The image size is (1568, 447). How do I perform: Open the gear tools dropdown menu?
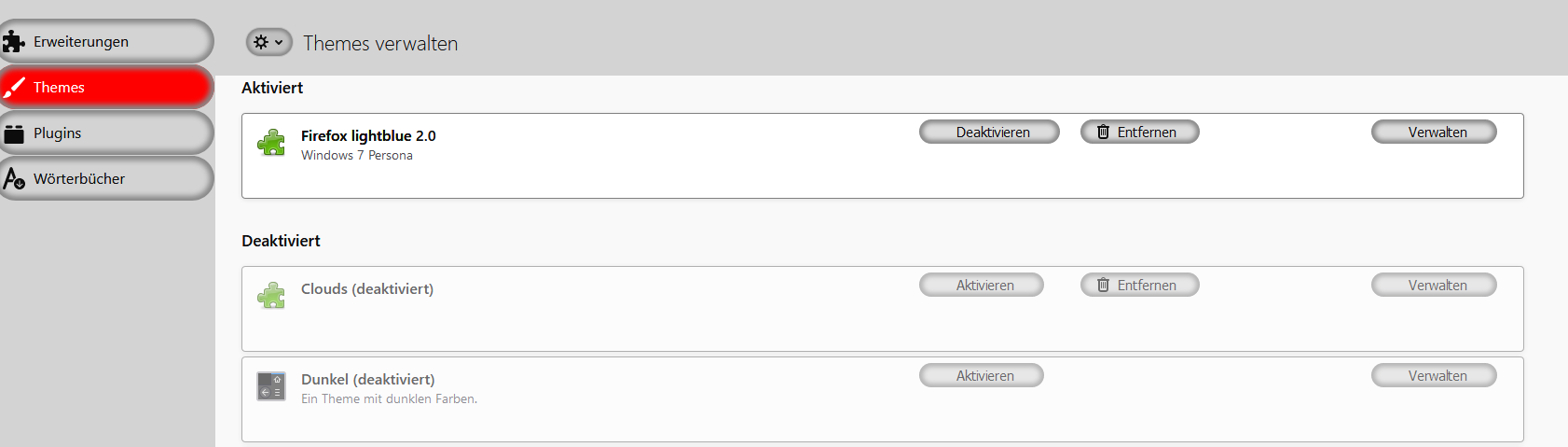coord(268,42)
